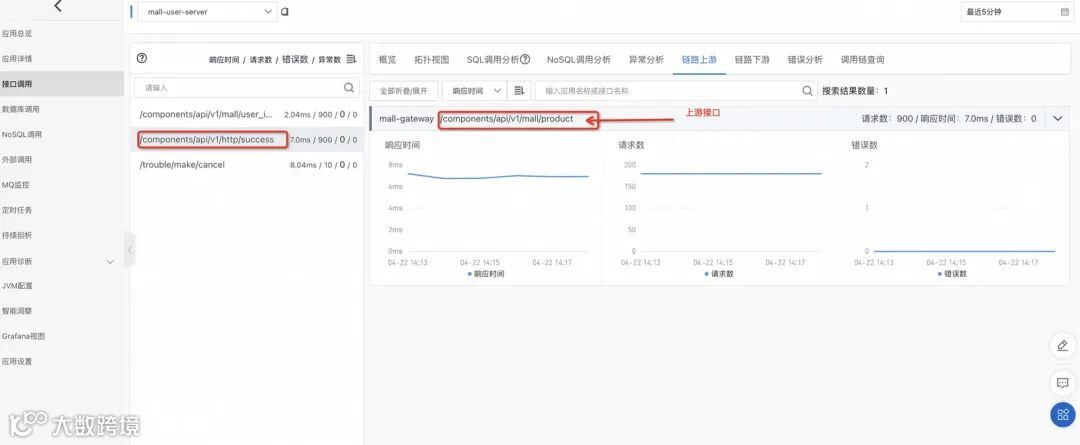Screen dimensions: 1080x445
Task: Click the mall-gateway application name
Action: point(406,118)
